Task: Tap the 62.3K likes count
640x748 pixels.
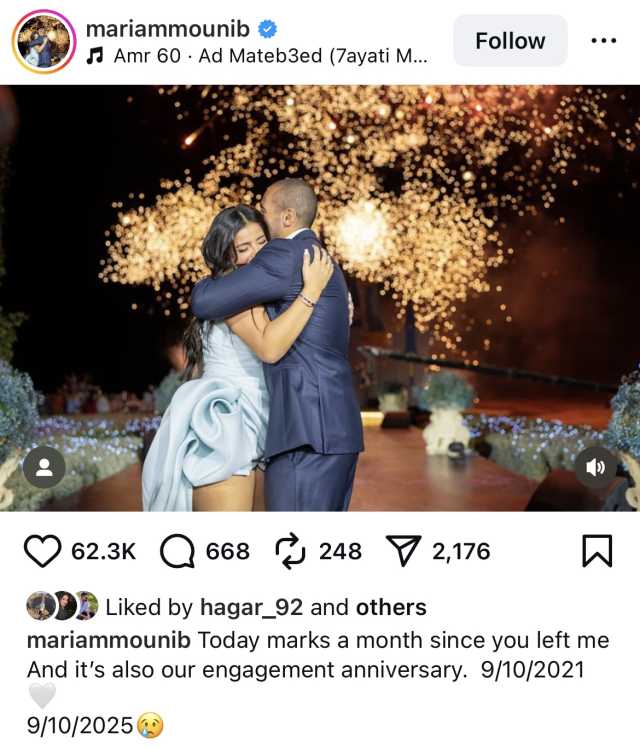Action: [x=103, y=551]
